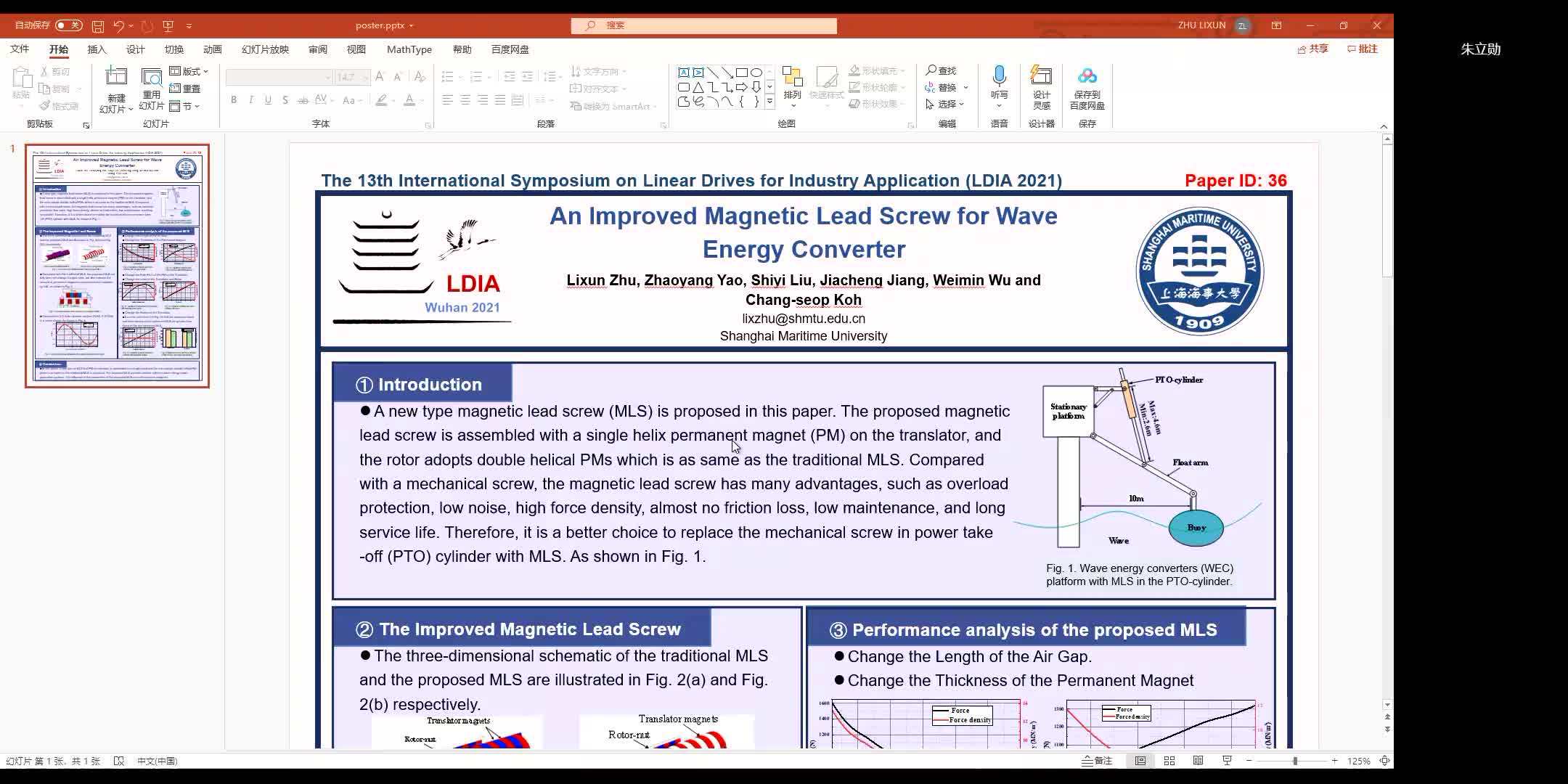Toggle Strikethrough formatting

pyautogui.click(x=303, y=100)
